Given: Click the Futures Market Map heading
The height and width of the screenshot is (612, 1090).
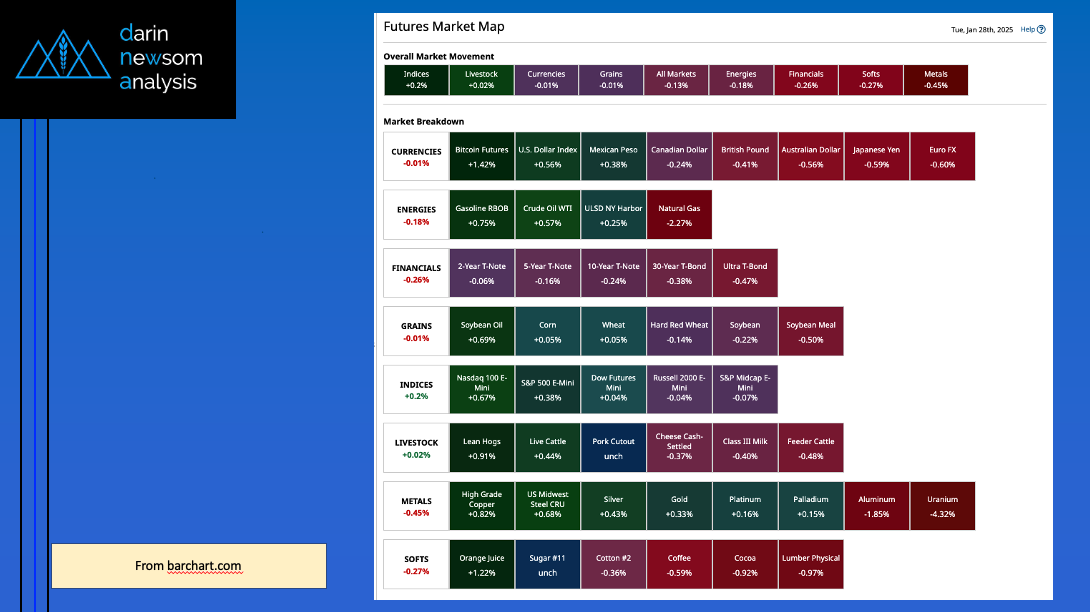Looking at the screenshot, I should (x=443, y=27).
